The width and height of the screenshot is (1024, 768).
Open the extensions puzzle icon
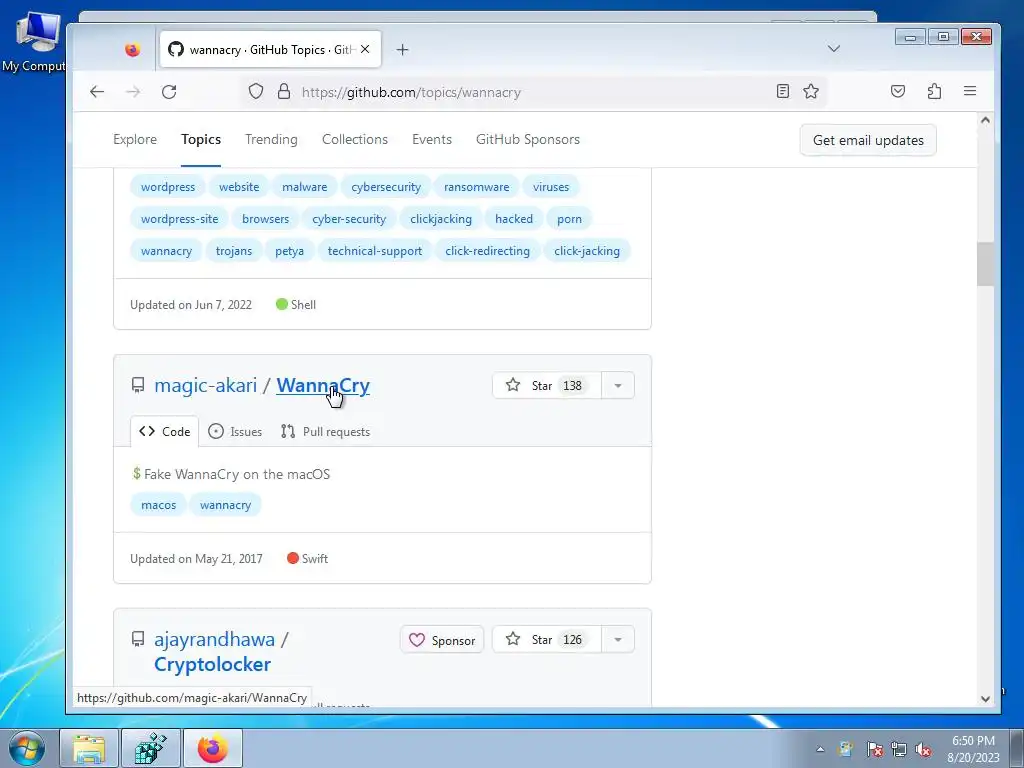935,91
